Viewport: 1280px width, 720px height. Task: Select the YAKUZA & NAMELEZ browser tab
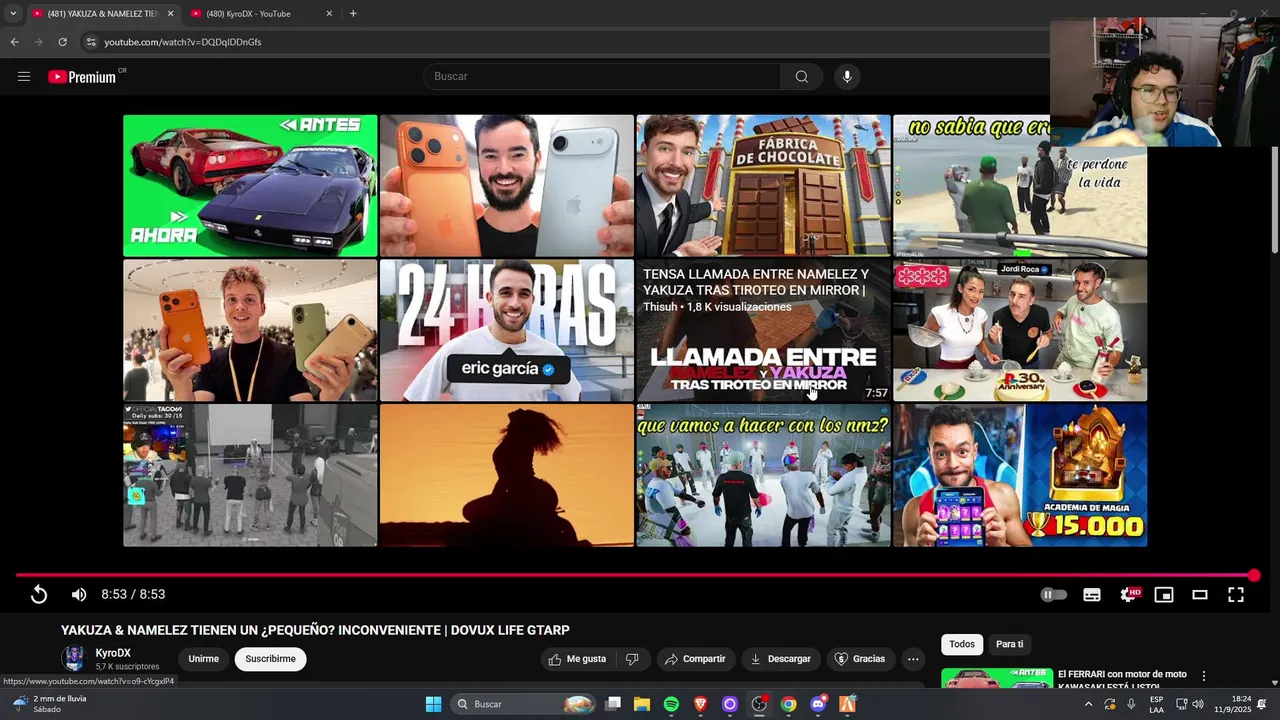coord(102,14)
